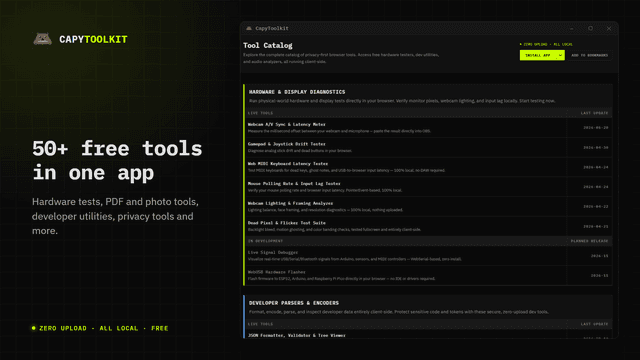Click the Live Signal Debugger planned release date
This screenshot has width=640, height=360.
pyautogui.click(x=599, y=256)
